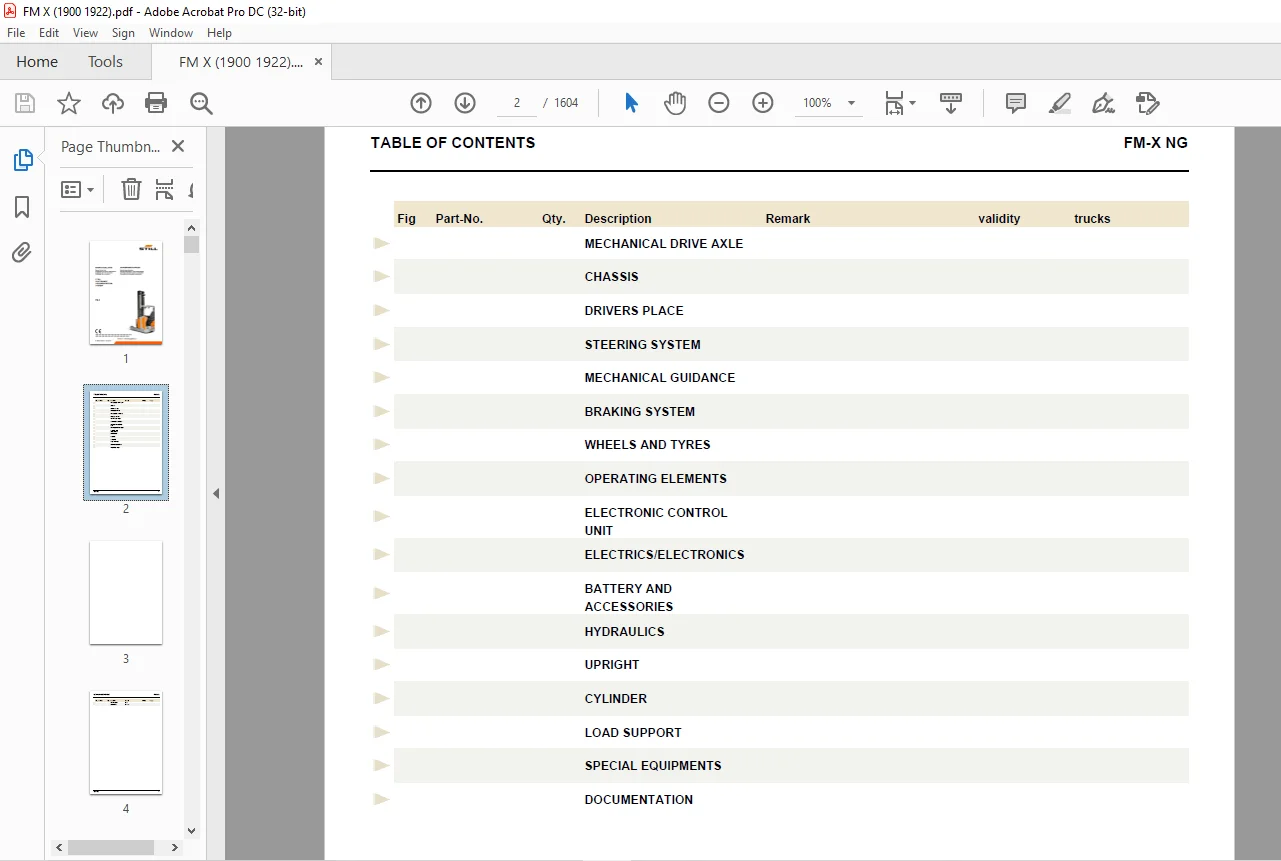Bookmark document with the star icon
Viewport: 1281px width, 861px height.
click(x=69, y=103)
